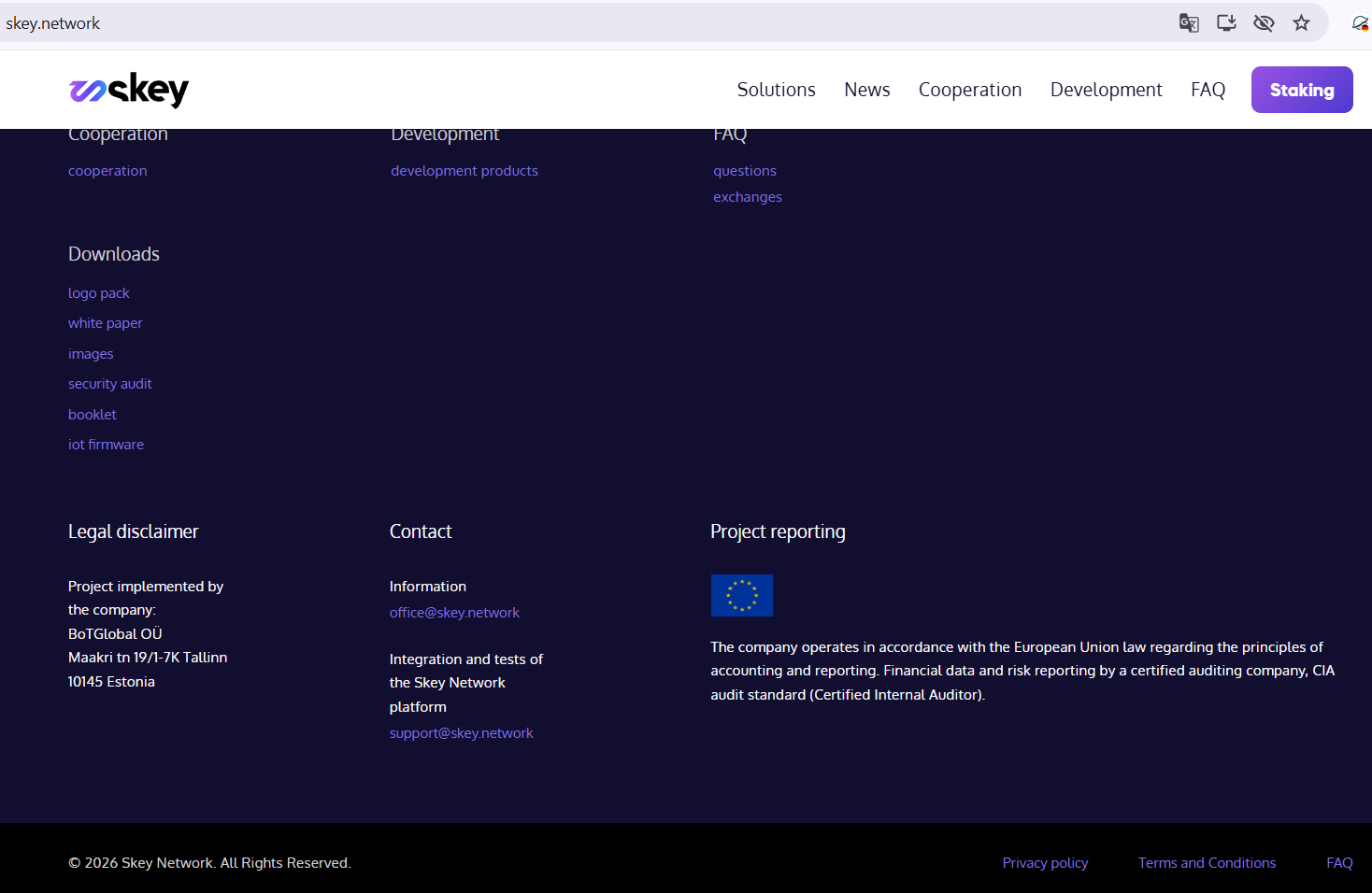The image size is (1372, 893).
Task: Click the Skey logo in the header
Action: coord(129,90)
